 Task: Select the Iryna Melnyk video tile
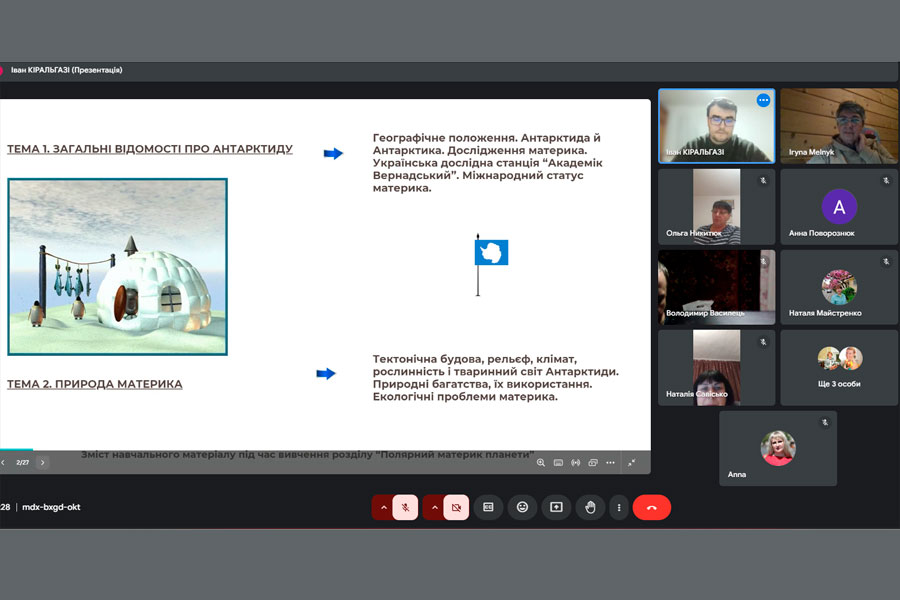tap(838, 126)
